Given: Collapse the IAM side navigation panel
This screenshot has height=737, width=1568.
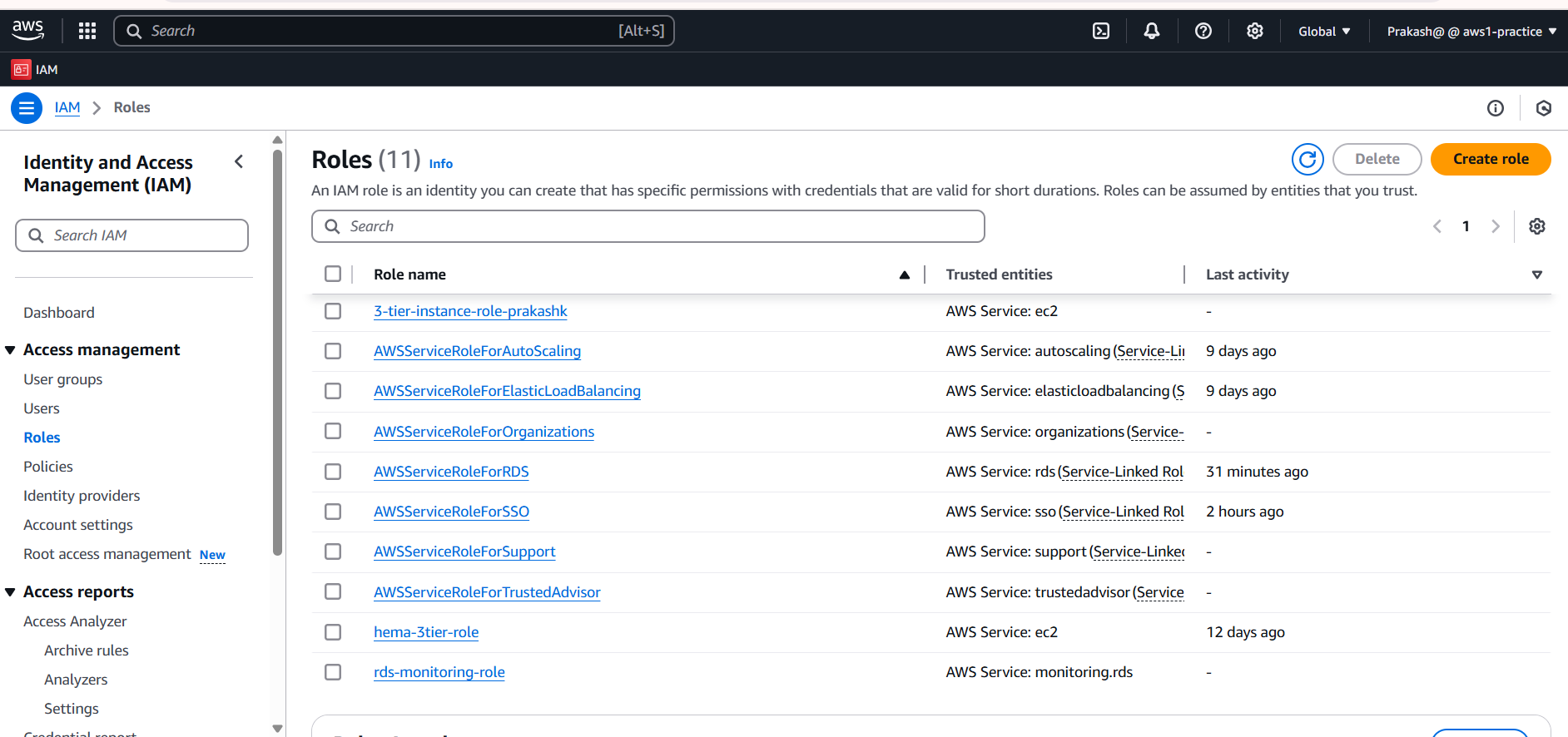Looking at the screenshot, I should [x=239, y=161].
